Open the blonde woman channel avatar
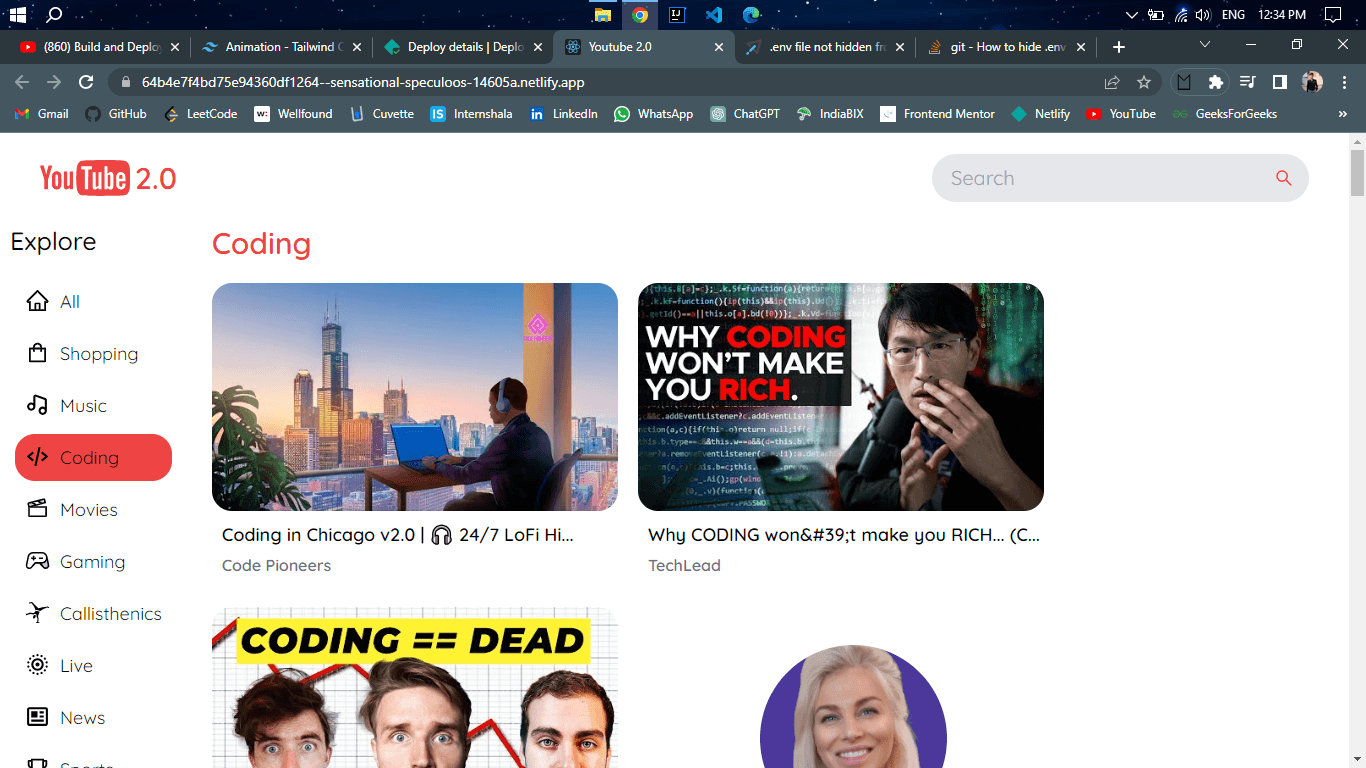The height and width of the screenshot is (768, 1366). [853, 706]
